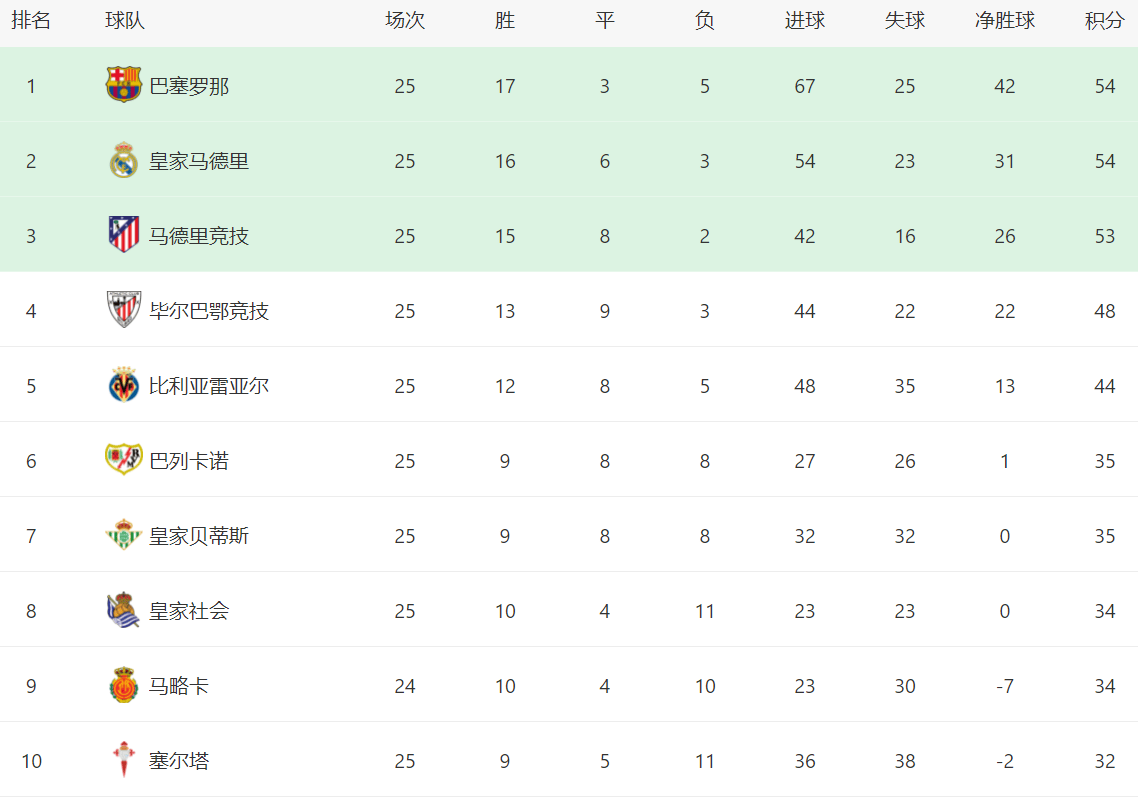
Task: Click the 积分 column header
Action: [x=1104, y=21]
